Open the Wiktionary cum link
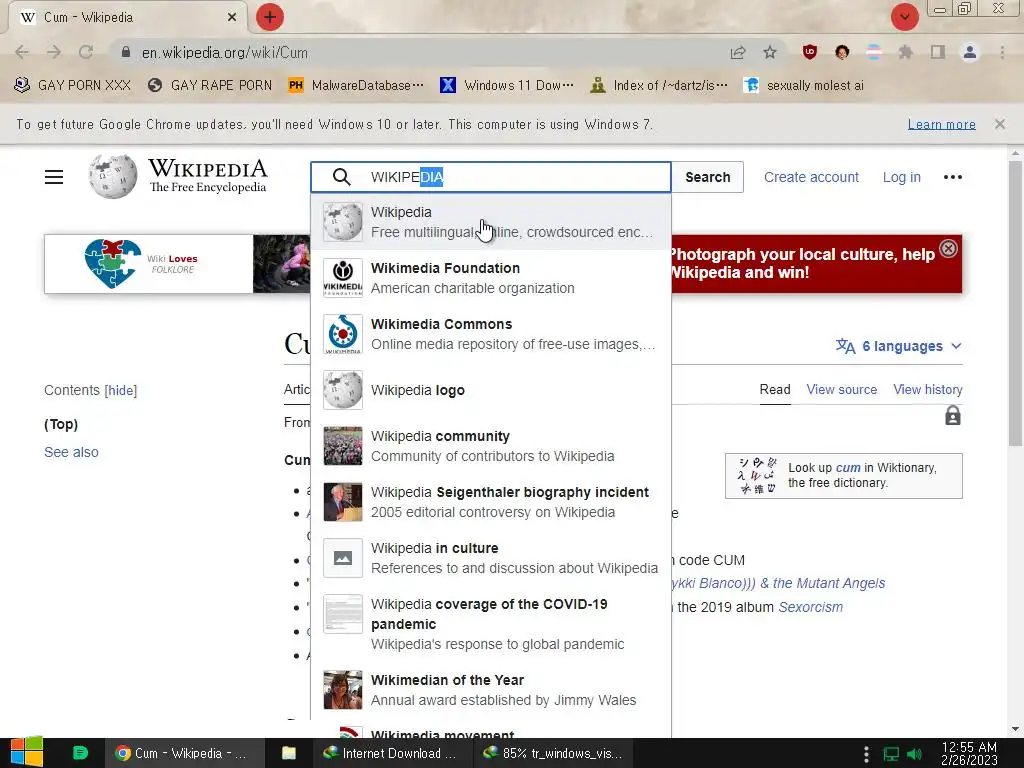Screen dimensions: 1024x768 (848, 468)
